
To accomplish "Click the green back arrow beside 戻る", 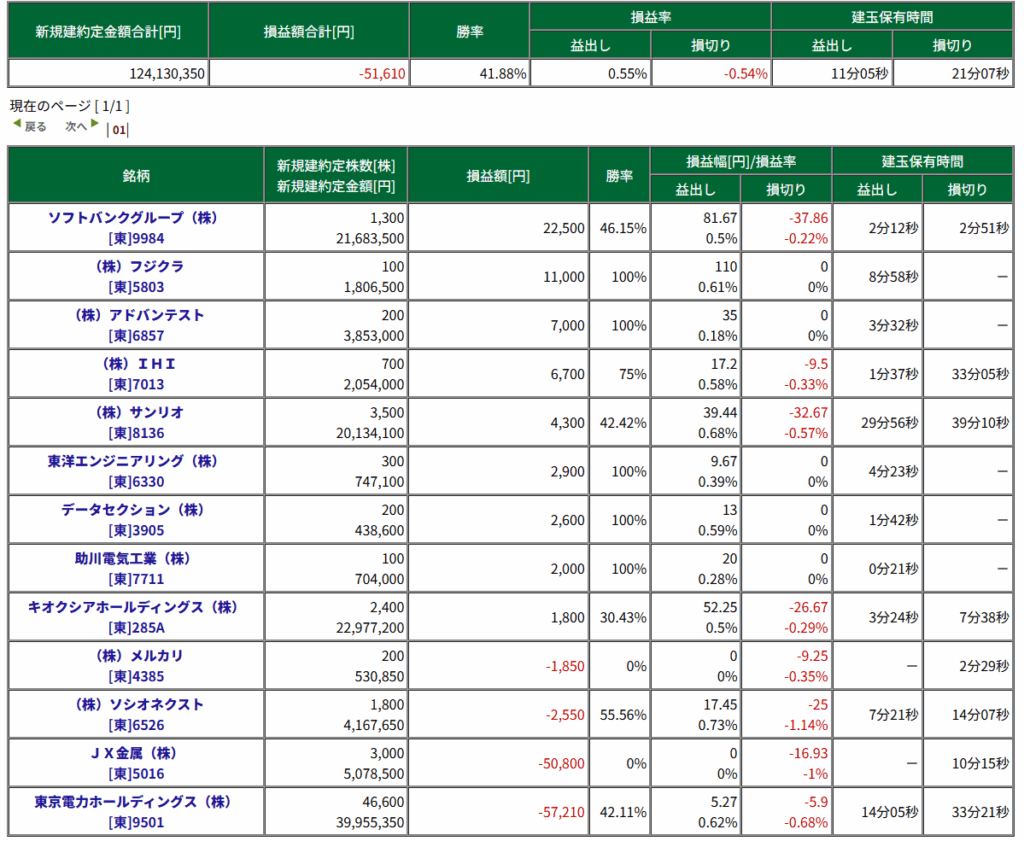I will pyautogui.click(x=16, y=125).
